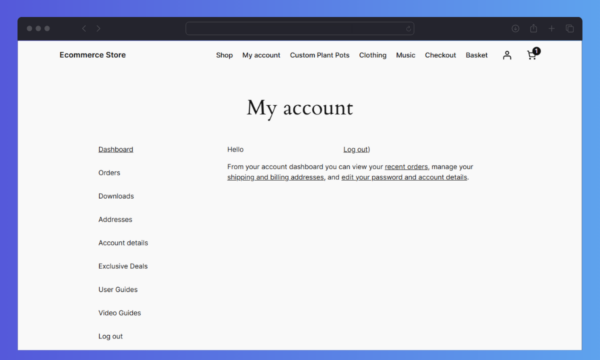
Task: Click the Log out link beside Hello
Action: coord(355,149)
